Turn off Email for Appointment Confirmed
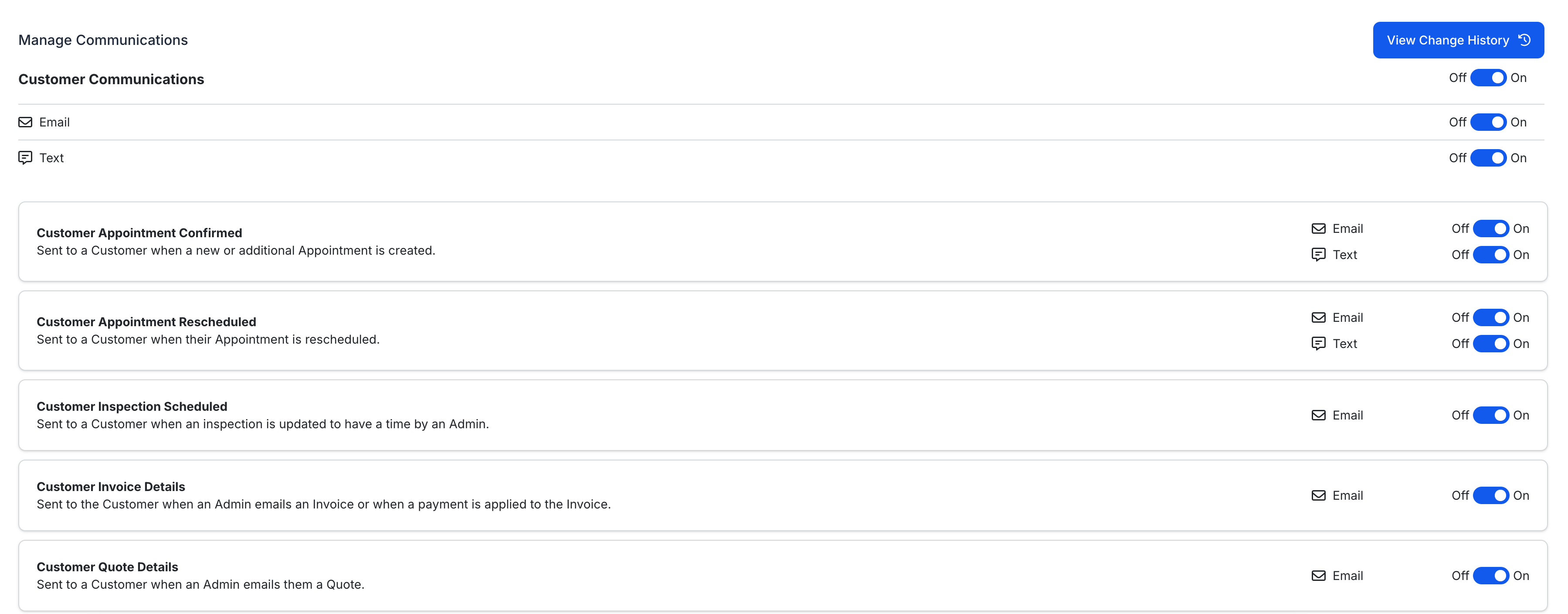The width and height of the screenshot is (1568, 614). coord(1491,229)
